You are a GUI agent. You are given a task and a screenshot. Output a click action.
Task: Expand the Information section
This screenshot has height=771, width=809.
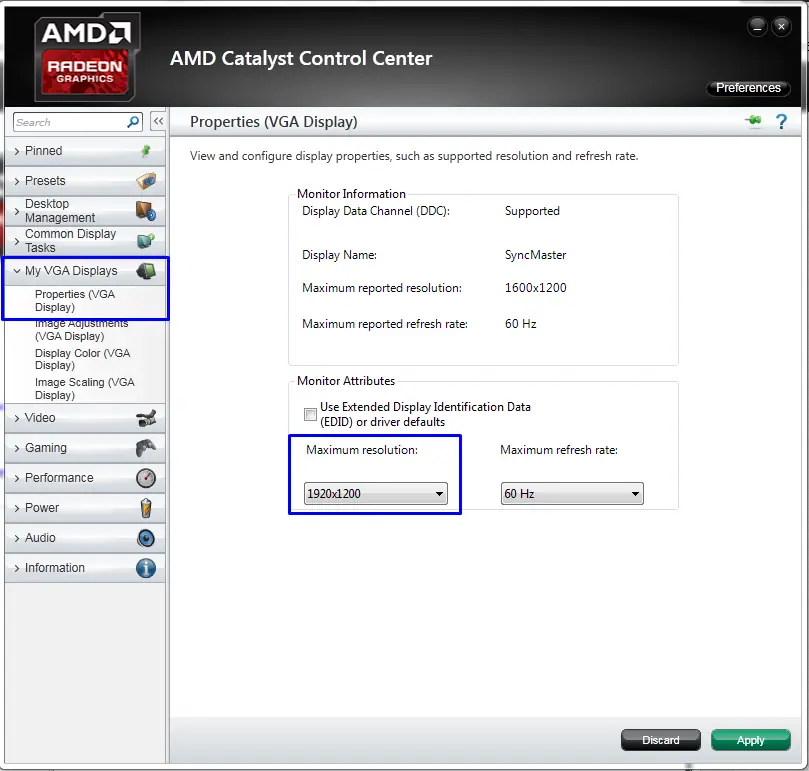point(85,568)
